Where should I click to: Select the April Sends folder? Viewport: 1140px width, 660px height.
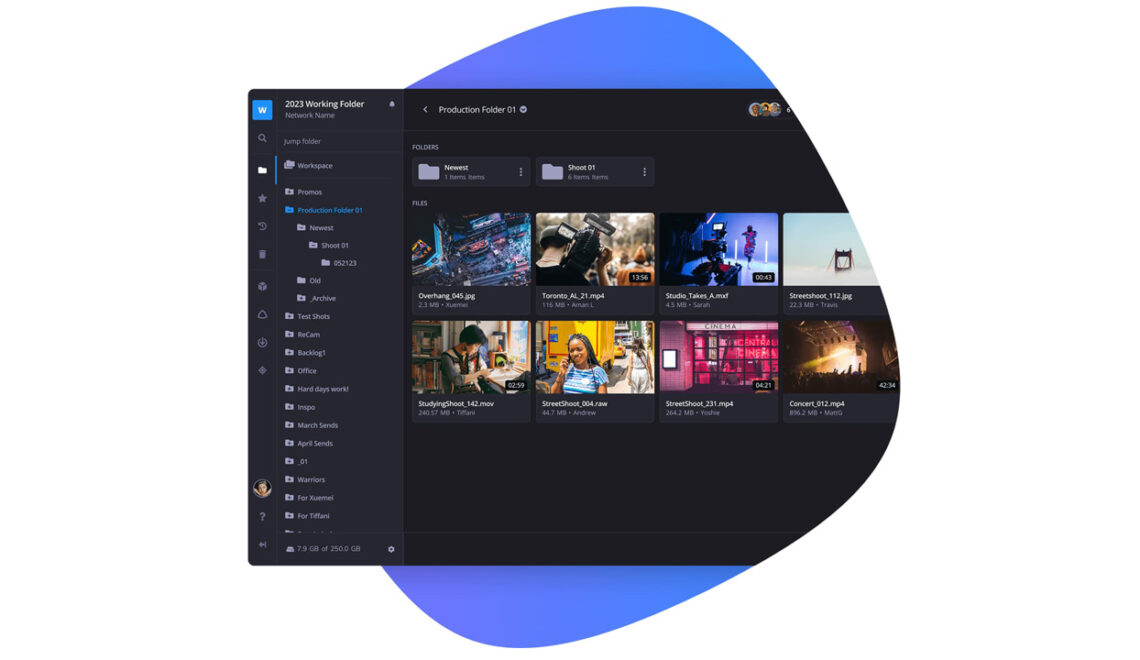pos(309,443)
